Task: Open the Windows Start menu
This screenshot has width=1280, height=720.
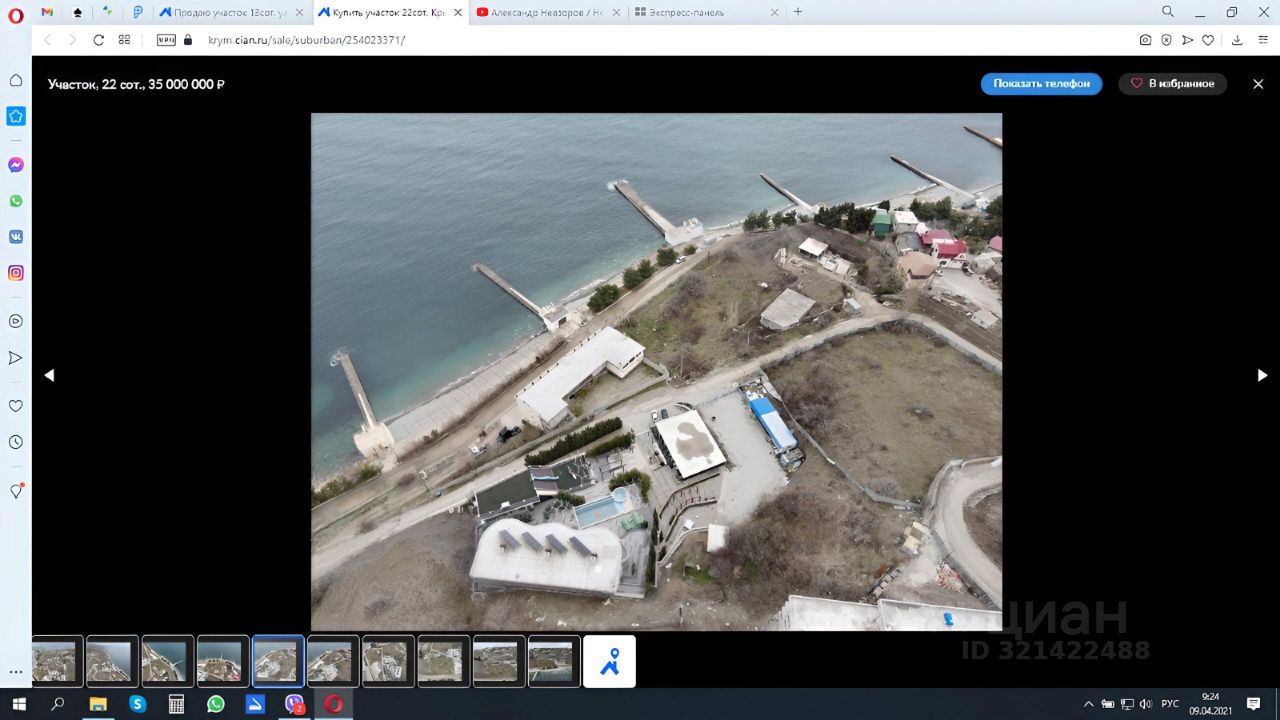Action: point(18,704)
